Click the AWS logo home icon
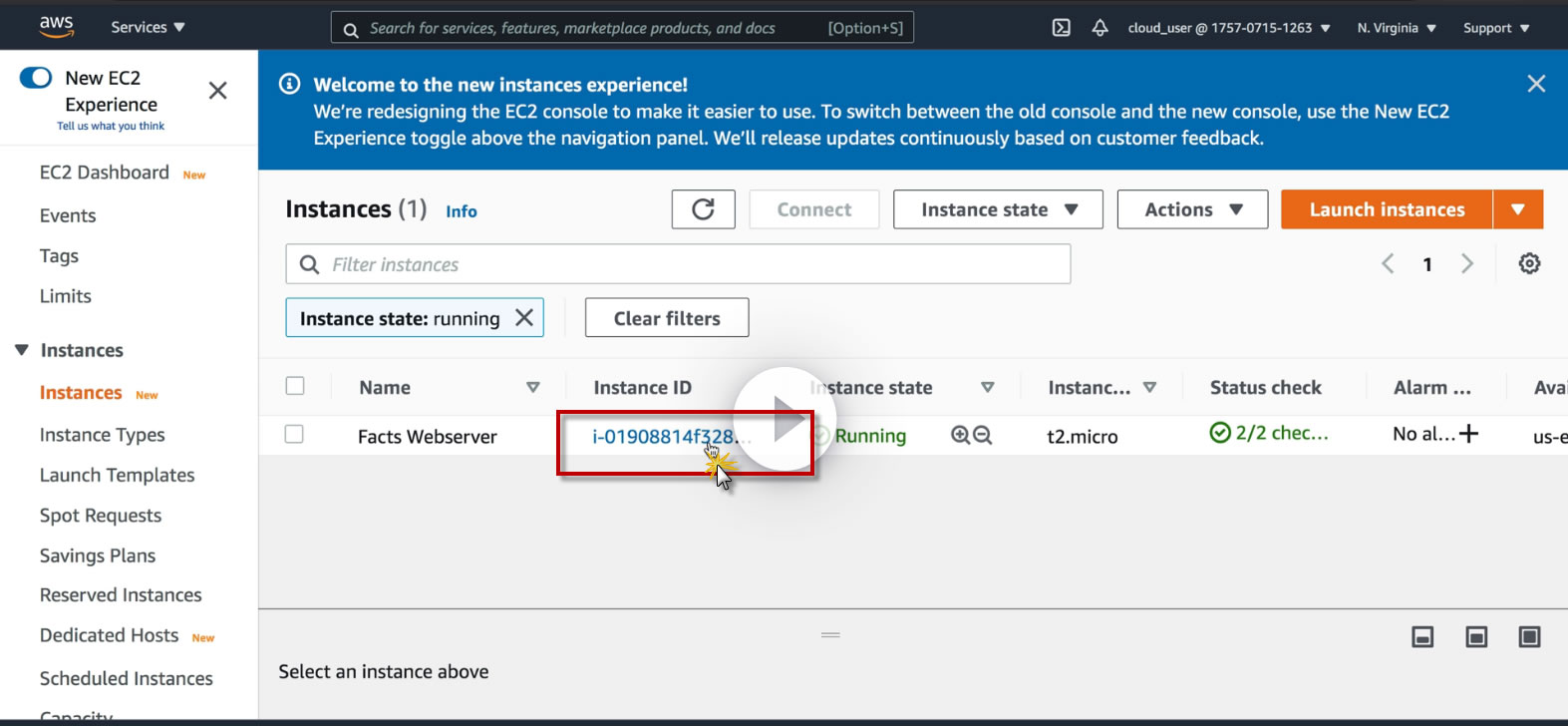This screenshot has width=1568, height=726. [x=57, y=27]
